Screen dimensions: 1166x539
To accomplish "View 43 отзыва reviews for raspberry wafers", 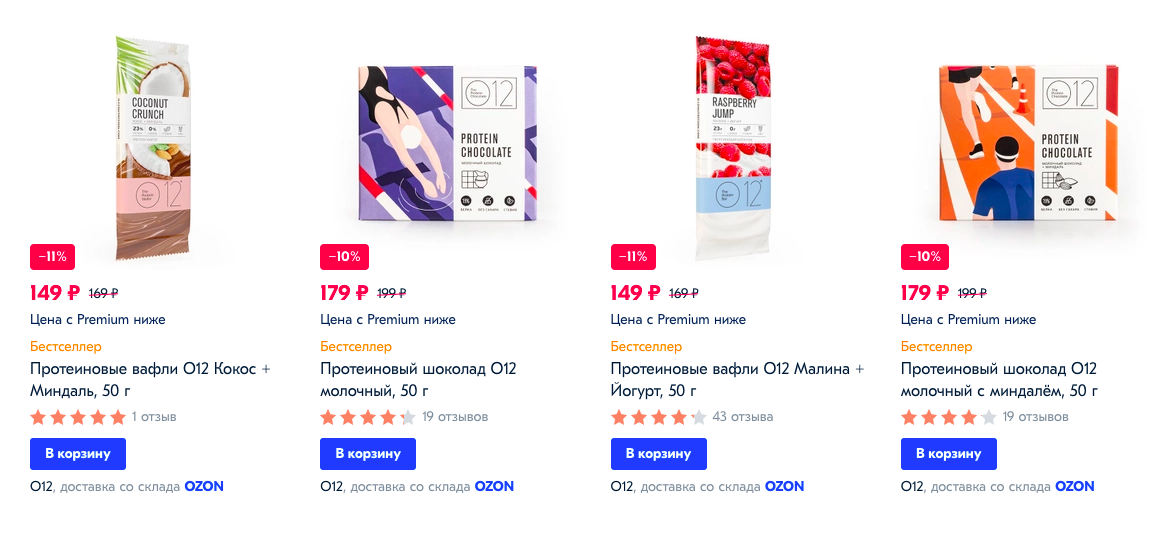I will pyautogui.click(x=742, y=417).
